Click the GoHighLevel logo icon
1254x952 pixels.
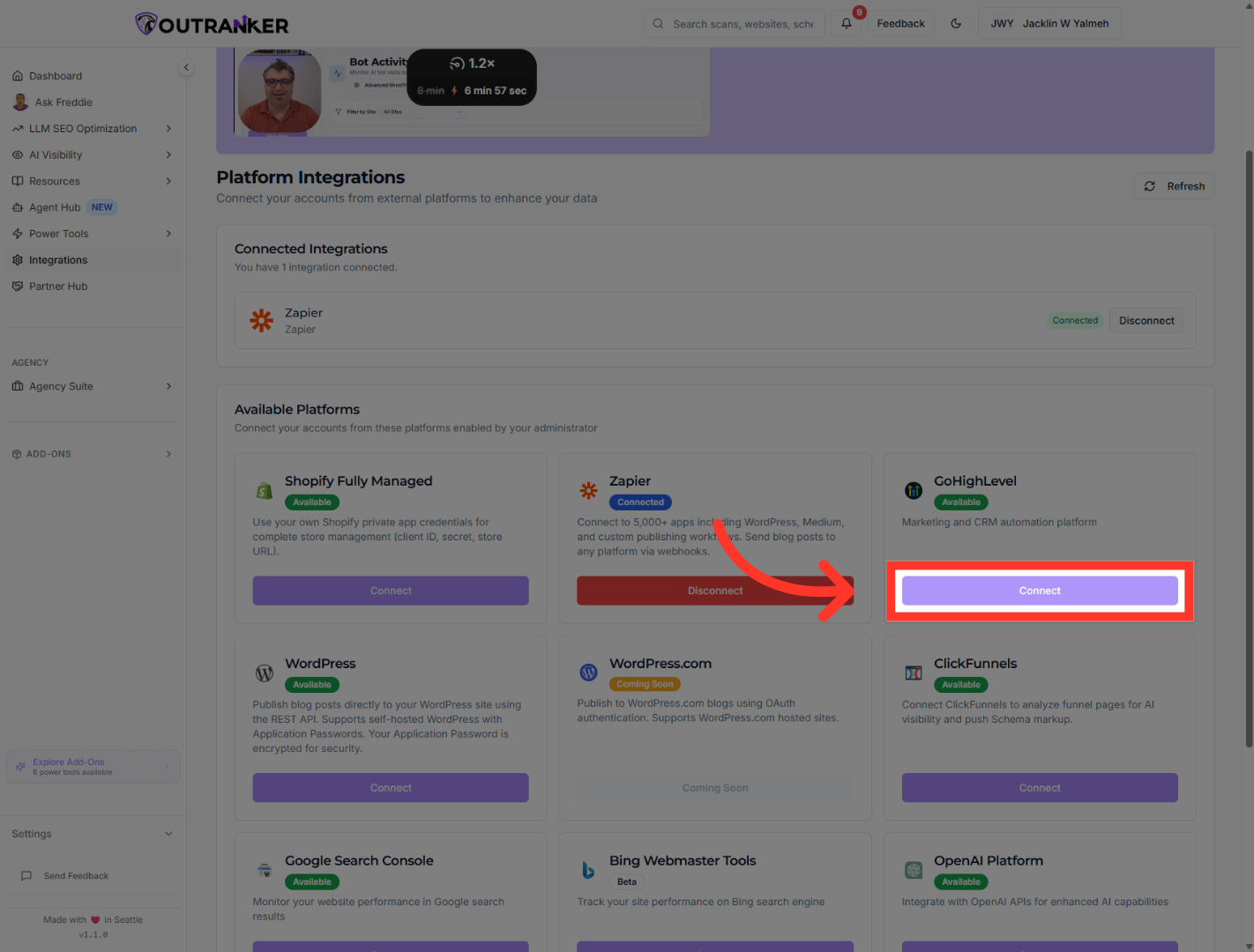(914, 491)
